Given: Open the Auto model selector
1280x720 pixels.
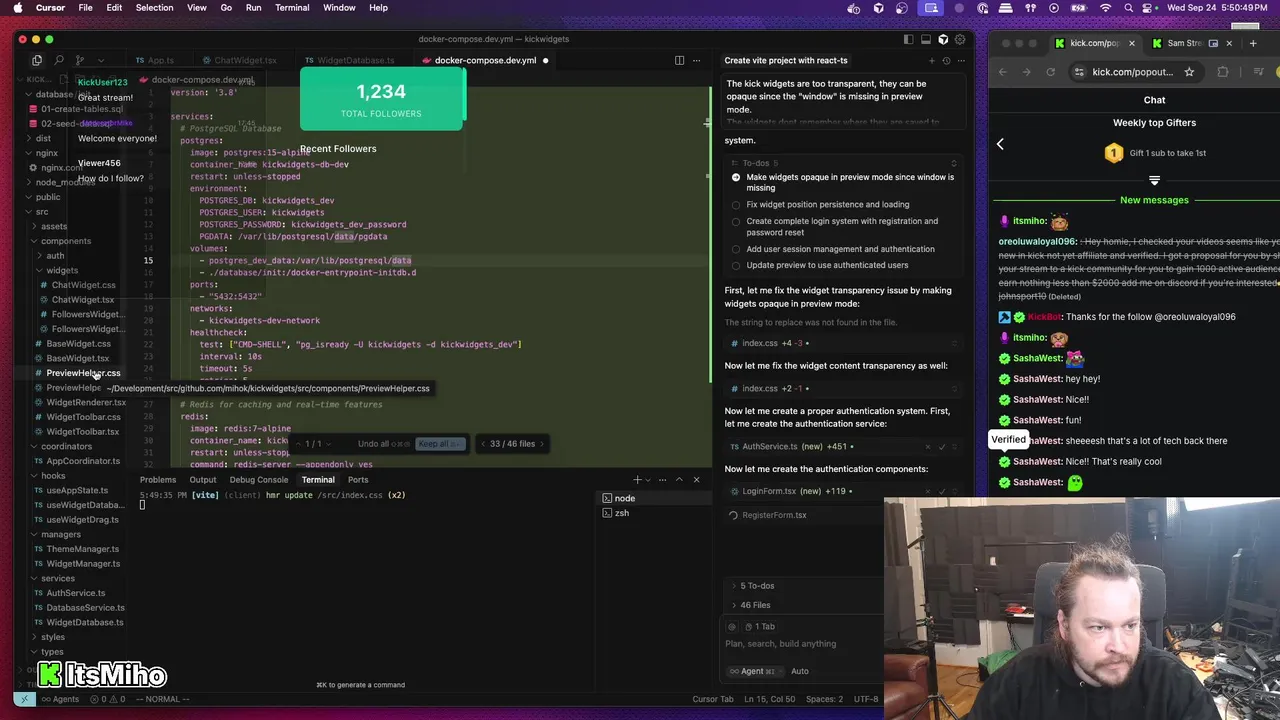Looking at the screenshot, I should (800, 671).
